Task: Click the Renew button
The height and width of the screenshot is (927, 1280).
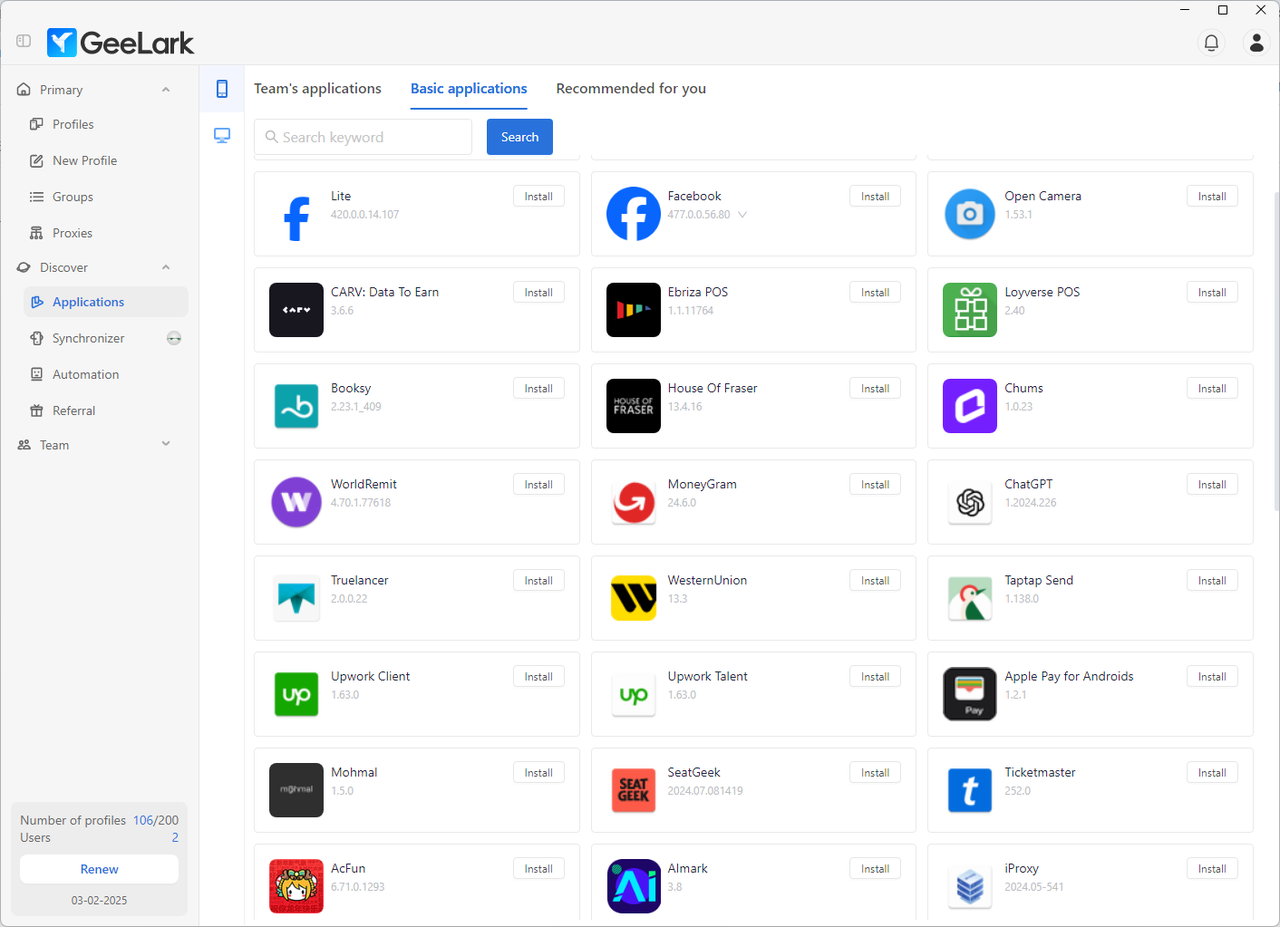Action: 99,869
